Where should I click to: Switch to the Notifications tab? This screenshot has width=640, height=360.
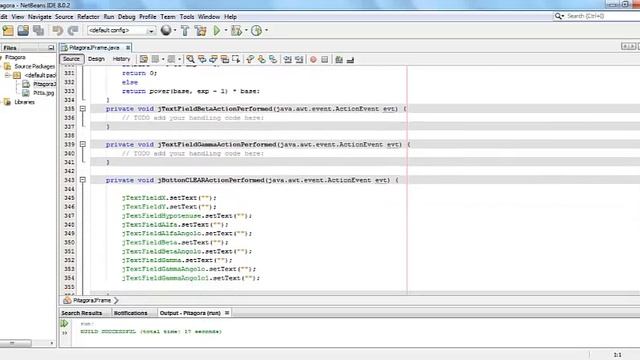tap(131, 313)
